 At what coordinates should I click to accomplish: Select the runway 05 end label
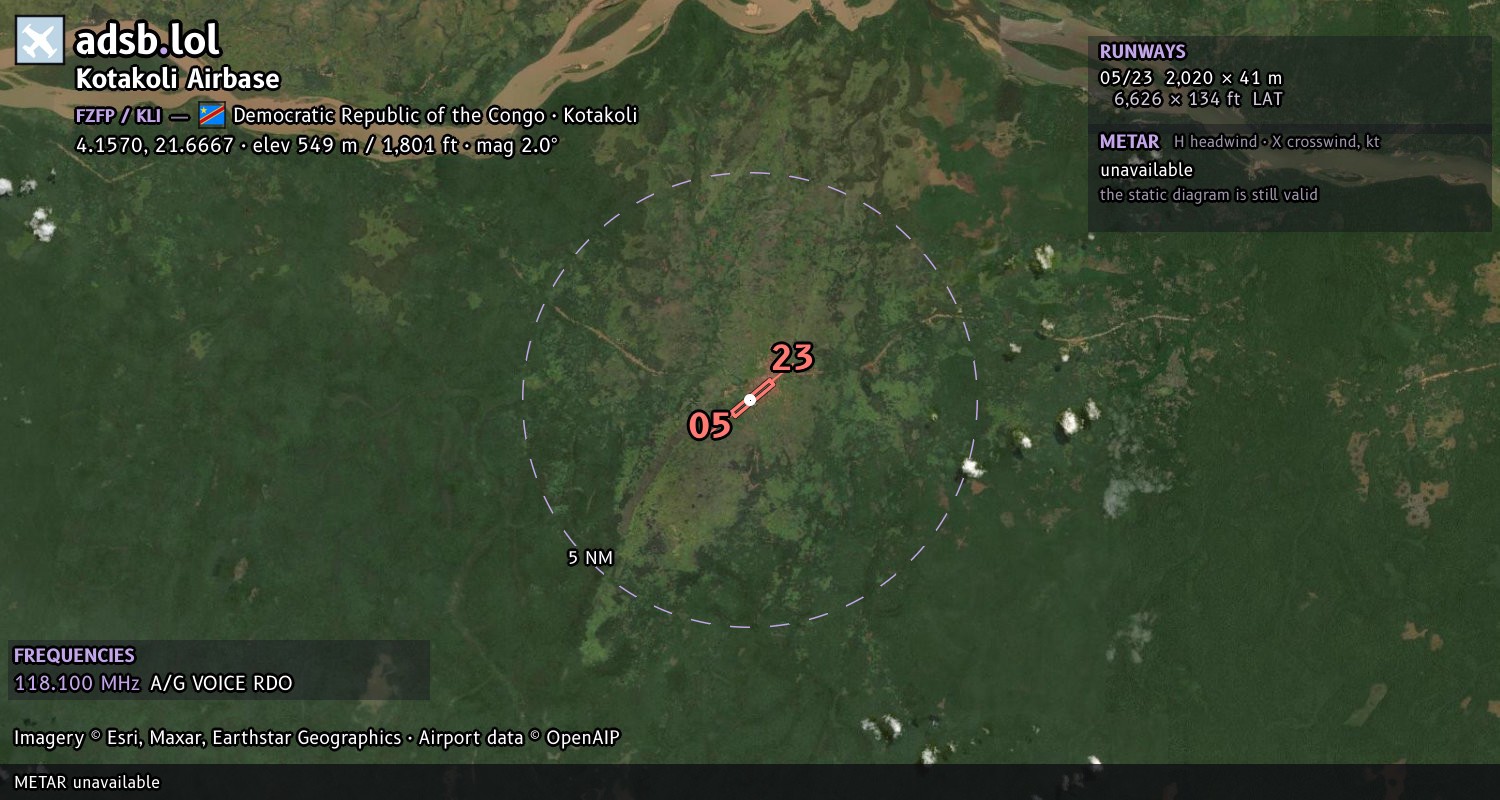click(710, 425)
